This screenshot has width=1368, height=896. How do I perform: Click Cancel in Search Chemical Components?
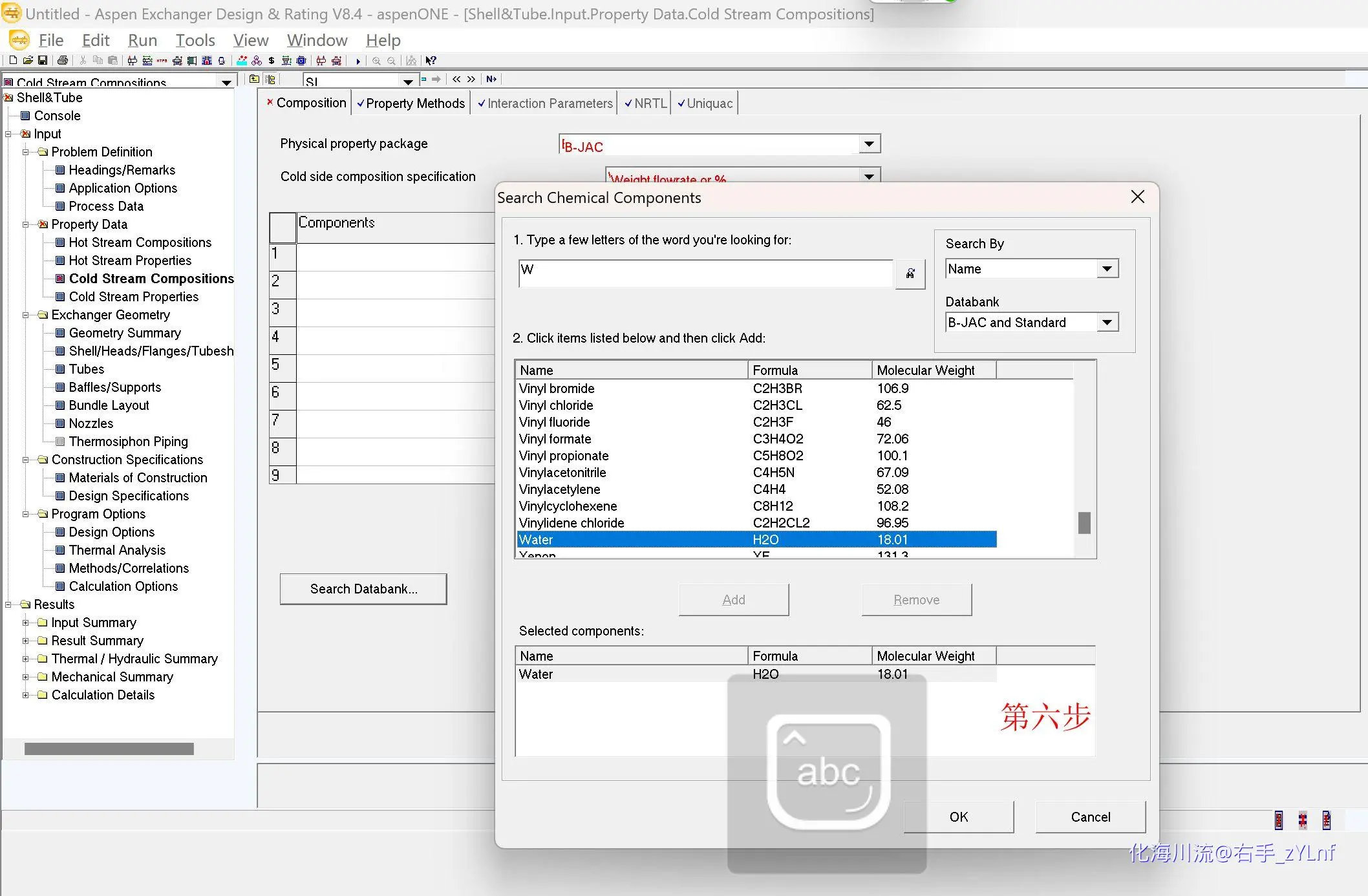click(x=1091, y=817)
